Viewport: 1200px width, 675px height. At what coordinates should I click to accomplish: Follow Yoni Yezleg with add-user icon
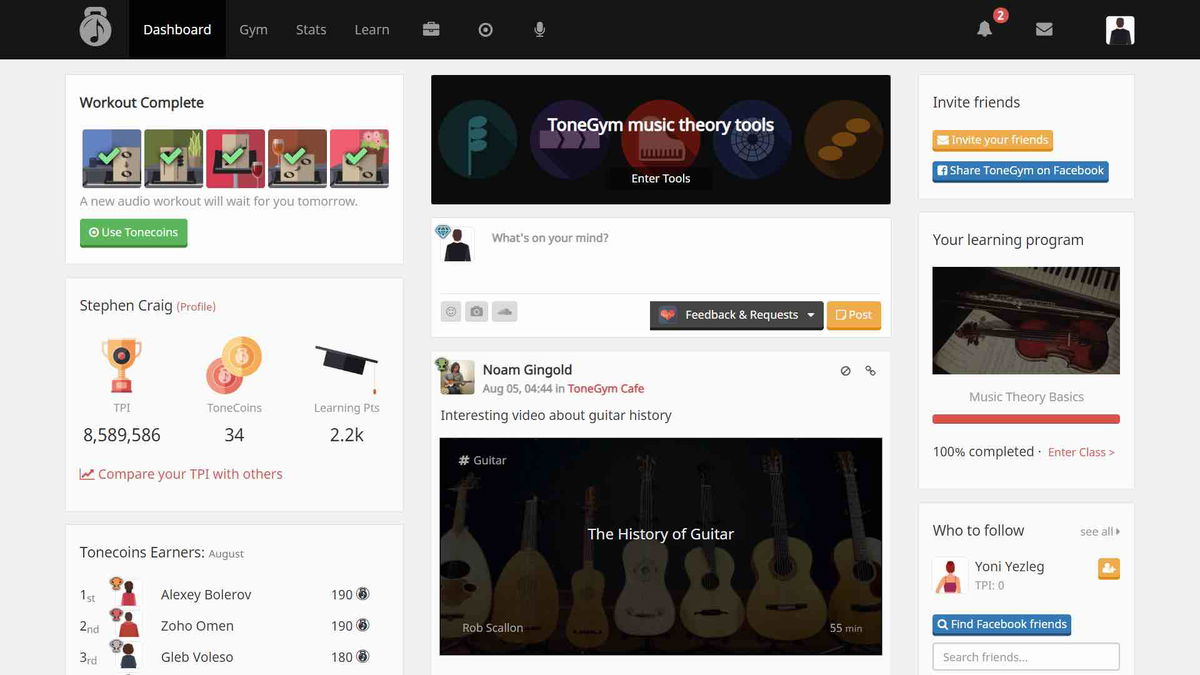pyautogui.click(x=1108, y=569)
